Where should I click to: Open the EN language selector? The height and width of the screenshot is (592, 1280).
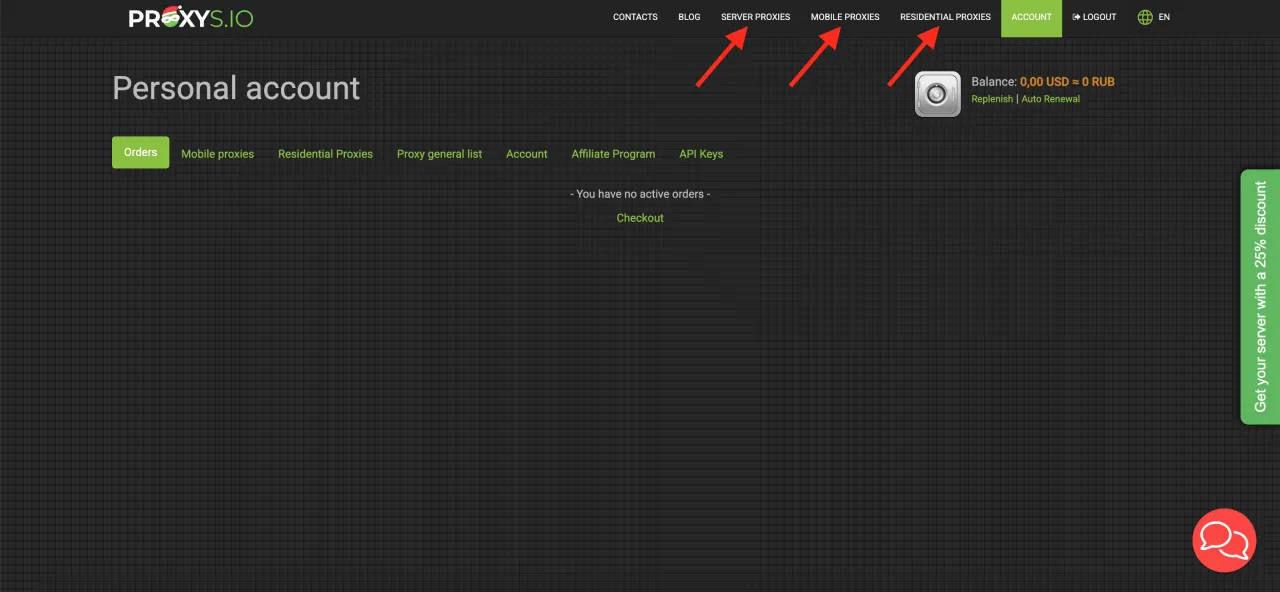(1164, 17)
